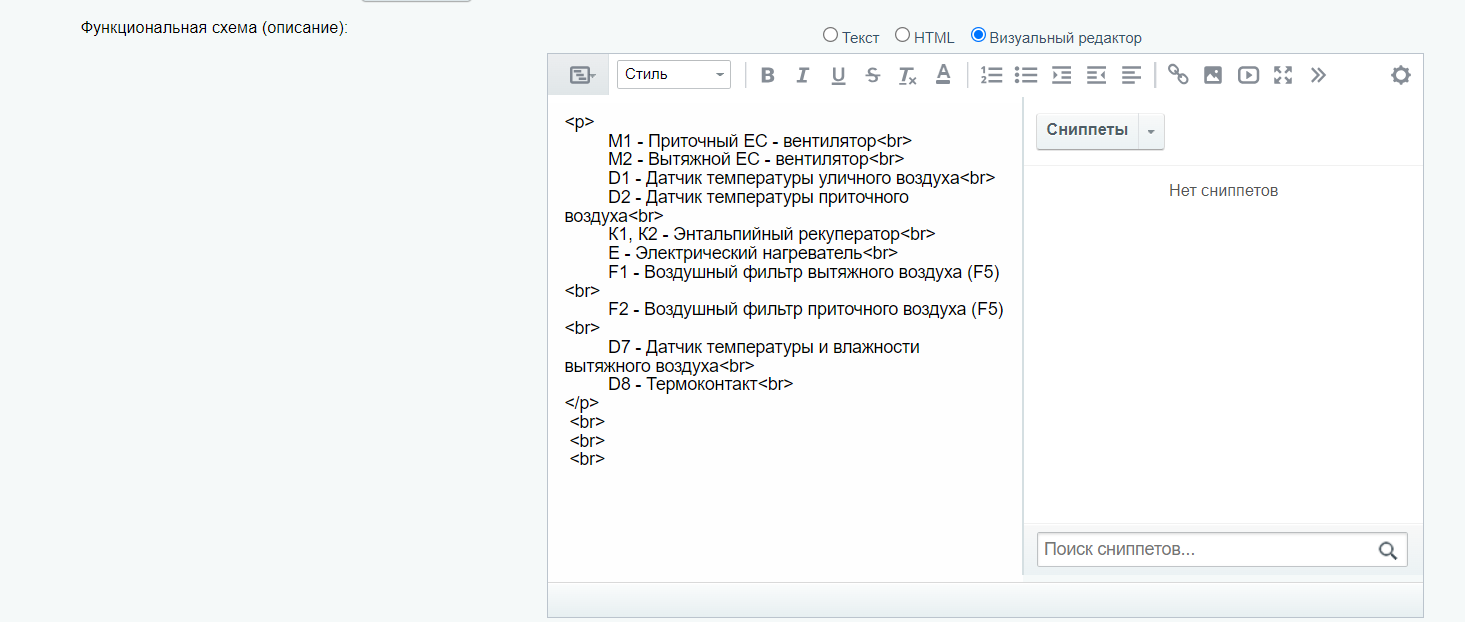Click the line 'D8 - Термоконтакт'
Viewport: 1465px width, 622px height.
700,384
